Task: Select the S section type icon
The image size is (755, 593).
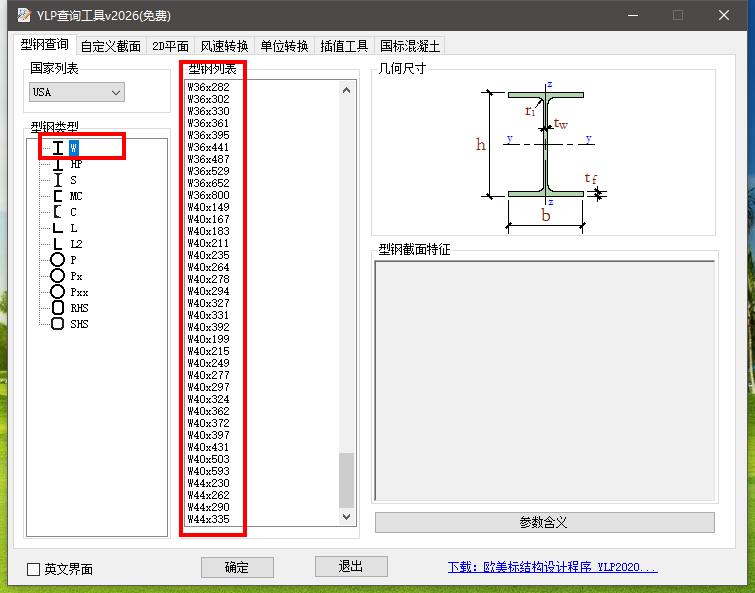Action: click(58, 180)
